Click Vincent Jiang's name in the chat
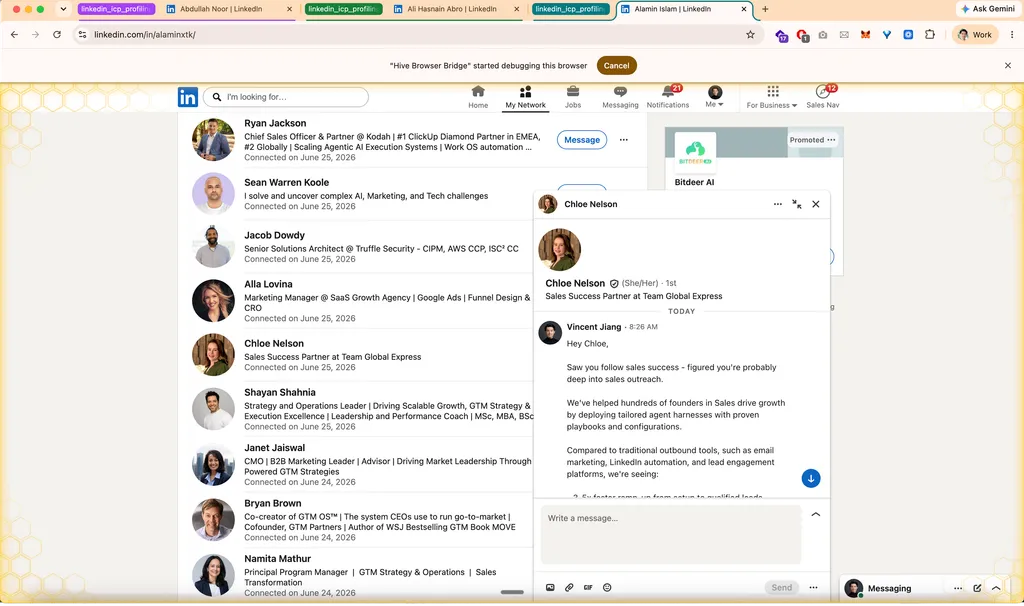The height and width of the screenshot is (606, 1024). click(x=594, y=327)
